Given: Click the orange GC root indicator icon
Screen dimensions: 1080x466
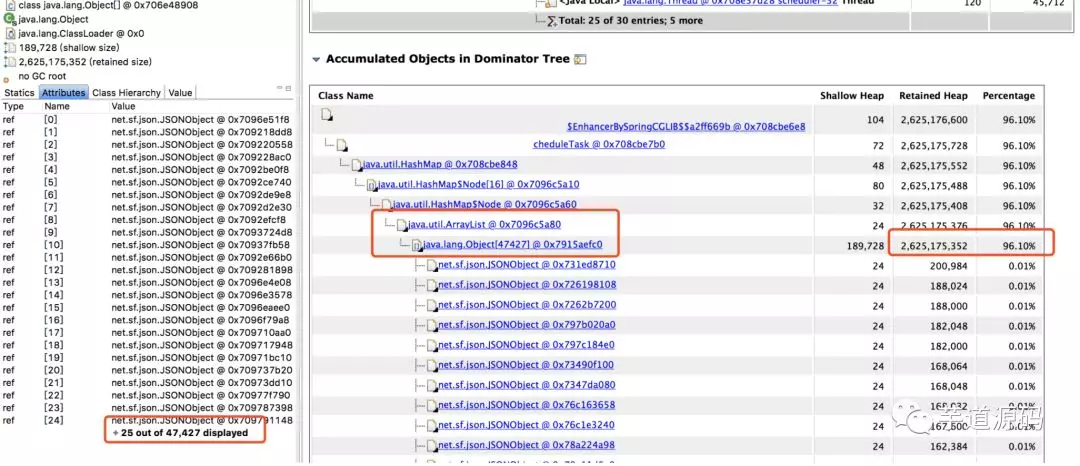Looking at the screenshot, I should pos(7,80).
